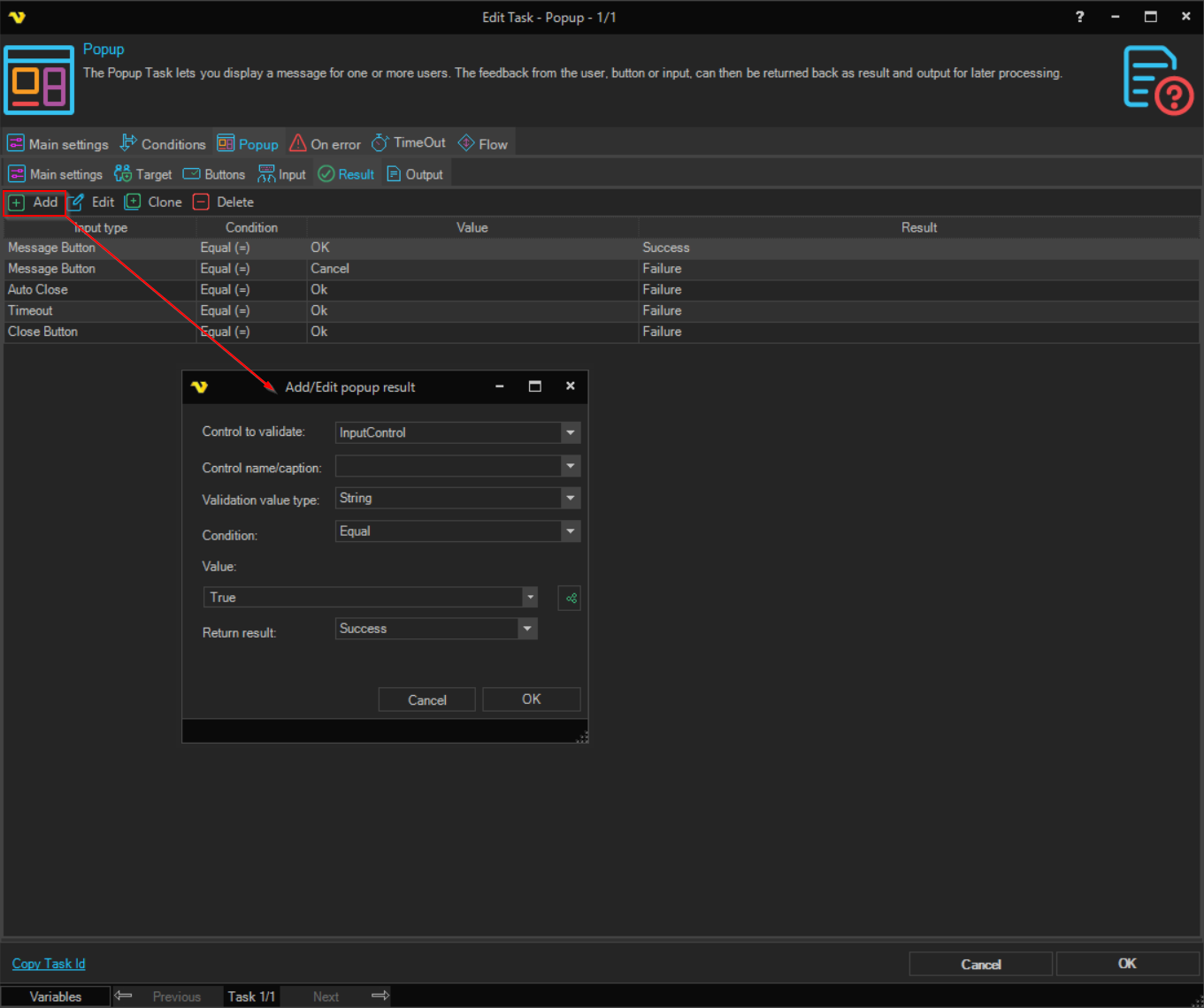
Task: Click the Copy Task Id link
Action: (x=49, y=964)
